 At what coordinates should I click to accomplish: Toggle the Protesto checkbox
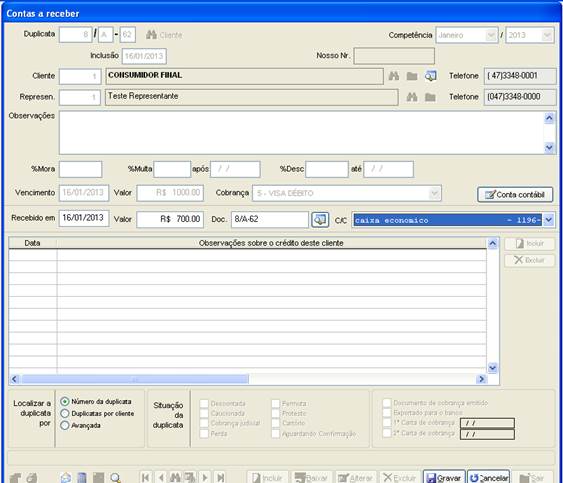(275, 413)
